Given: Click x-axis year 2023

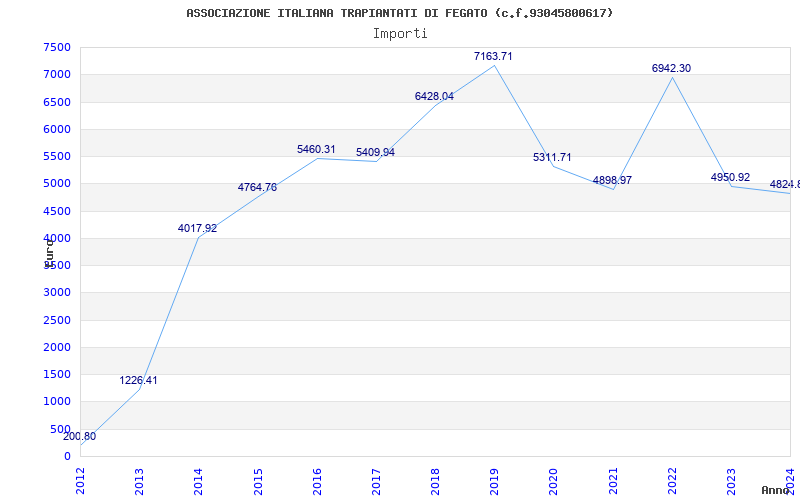Looking at the screenshot, I should 731,481.
